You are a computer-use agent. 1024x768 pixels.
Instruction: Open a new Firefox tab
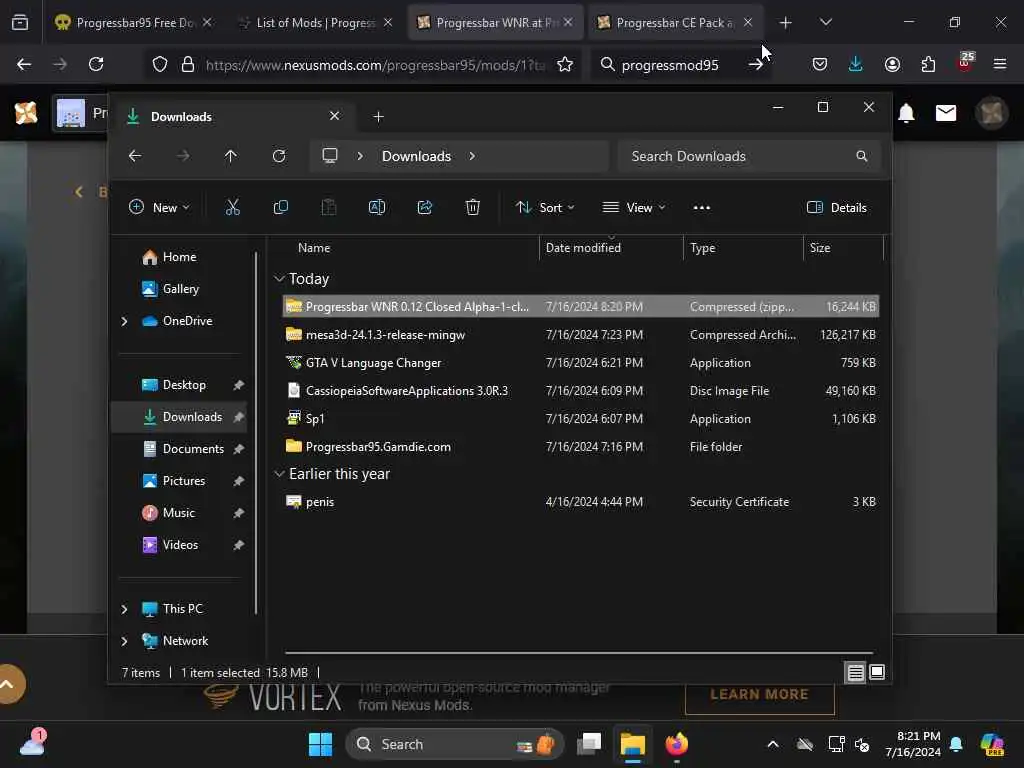pyautogui.click(x=786, y=22)
